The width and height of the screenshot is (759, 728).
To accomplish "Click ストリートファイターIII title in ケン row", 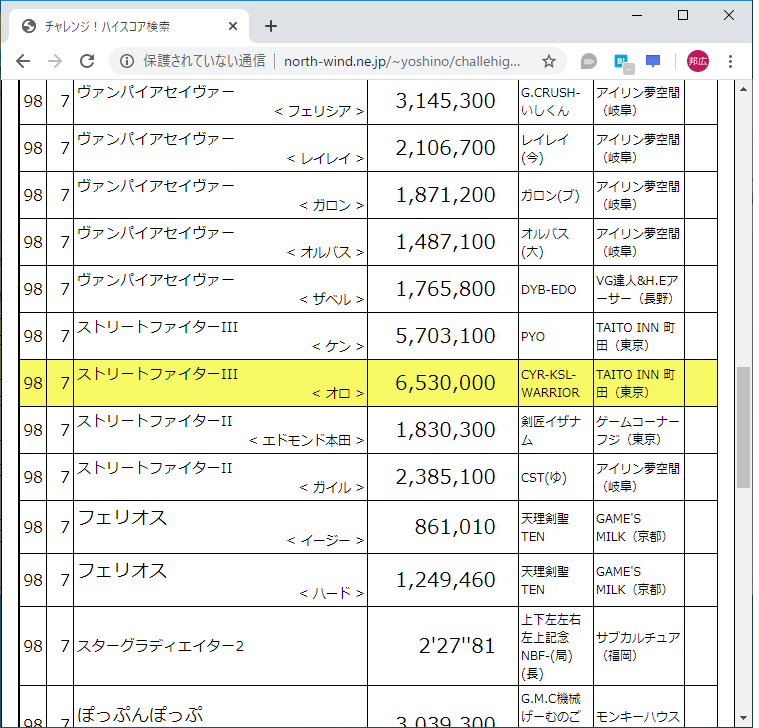I will 157,327.
